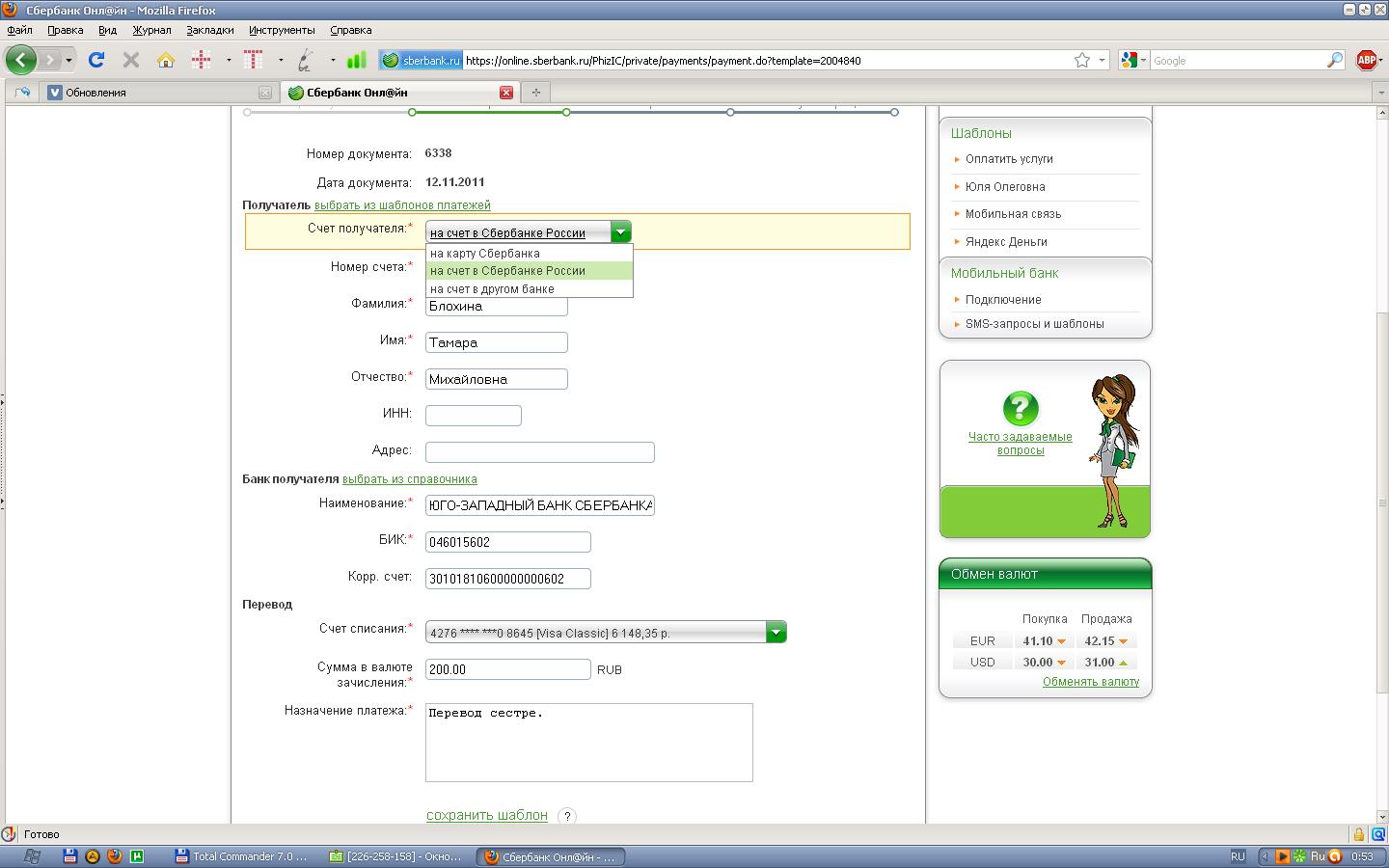Go back with the green Back arrow
Screen dimensions: 1389x868
[20, 60]
